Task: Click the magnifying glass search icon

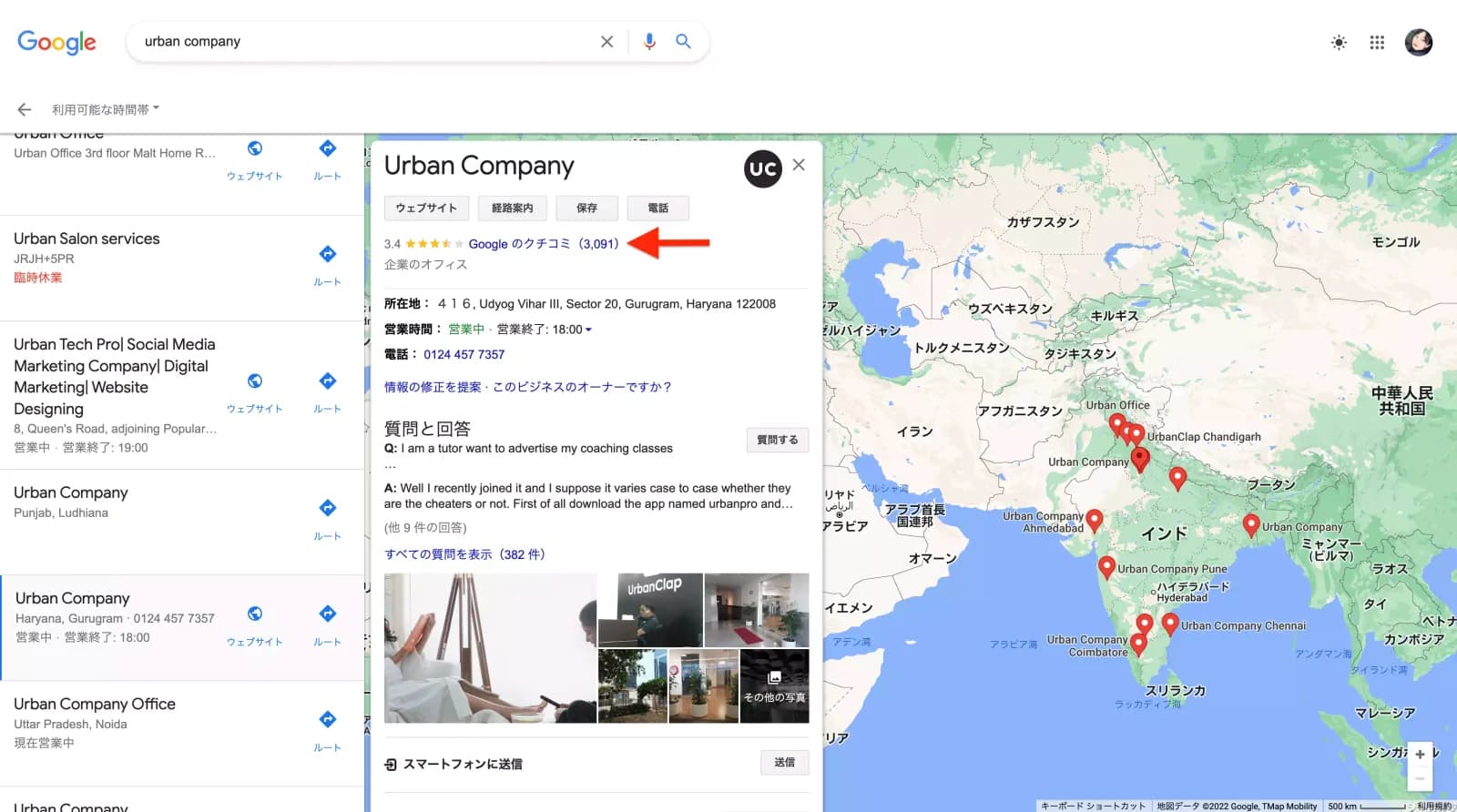Action: pos(683,42)
